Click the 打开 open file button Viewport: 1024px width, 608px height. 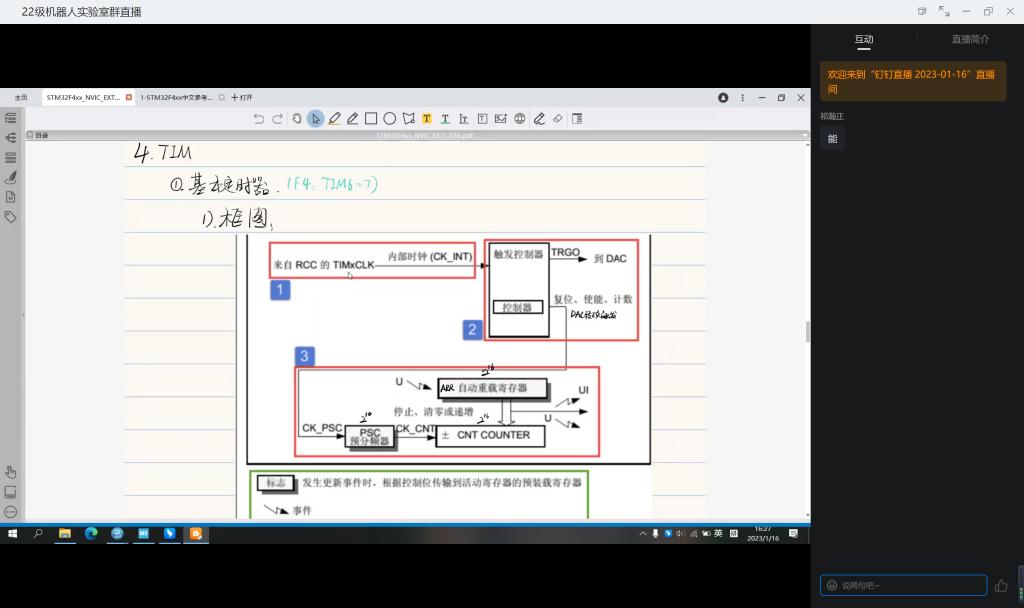(x=242, y=98)
